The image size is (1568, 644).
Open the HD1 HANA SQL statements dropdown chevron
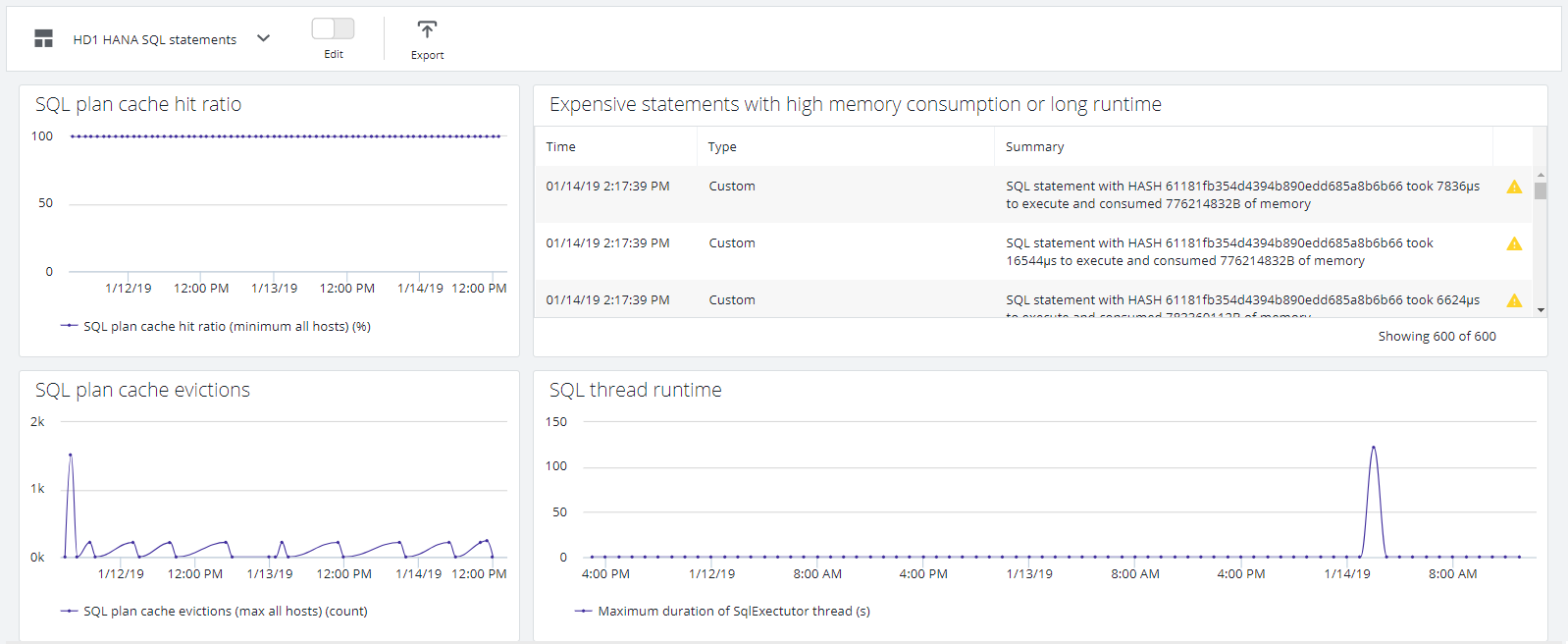[x=263, y=38]
